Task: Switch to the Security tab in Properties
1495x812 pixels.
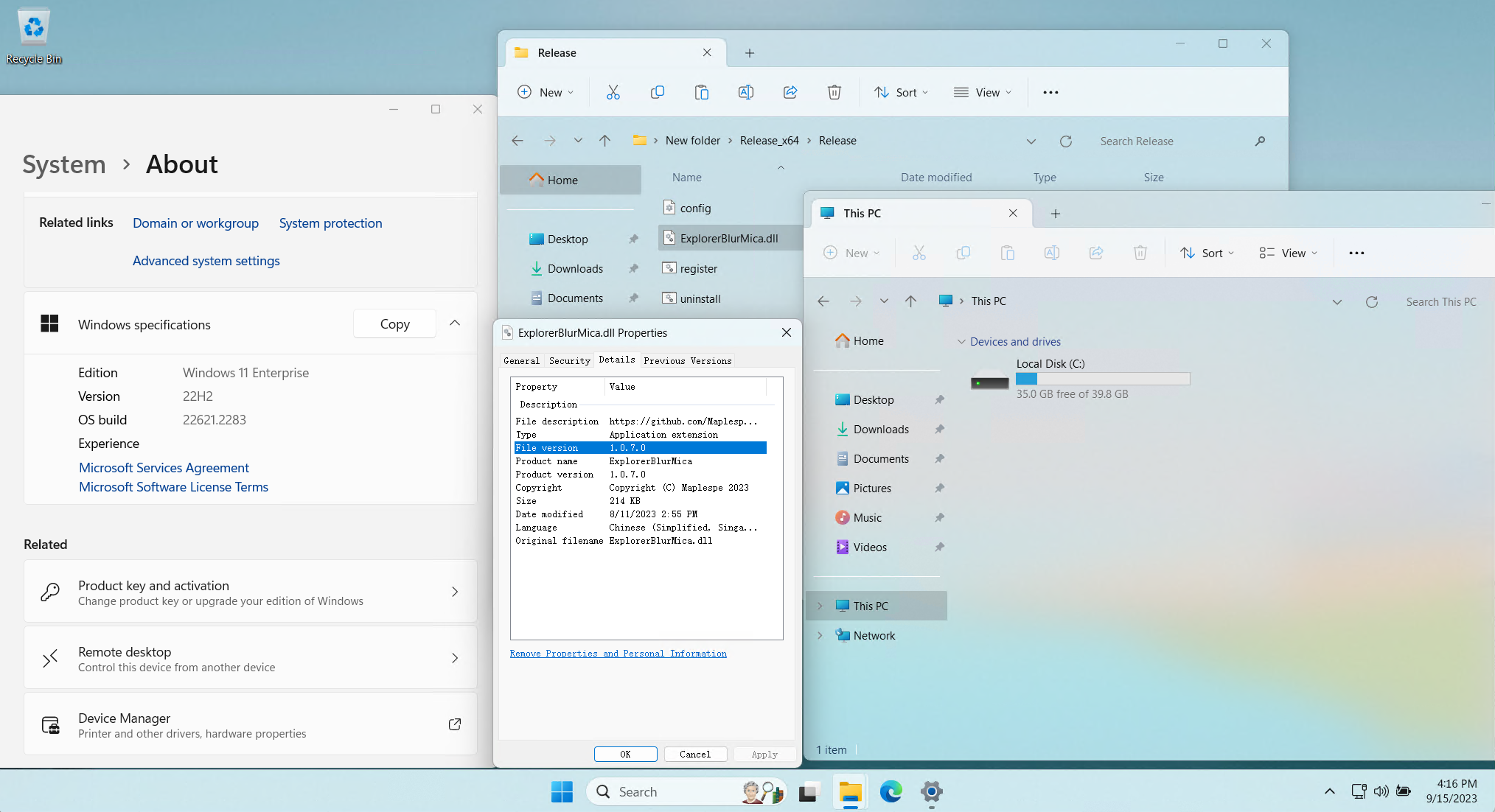Action: (569, 360)
